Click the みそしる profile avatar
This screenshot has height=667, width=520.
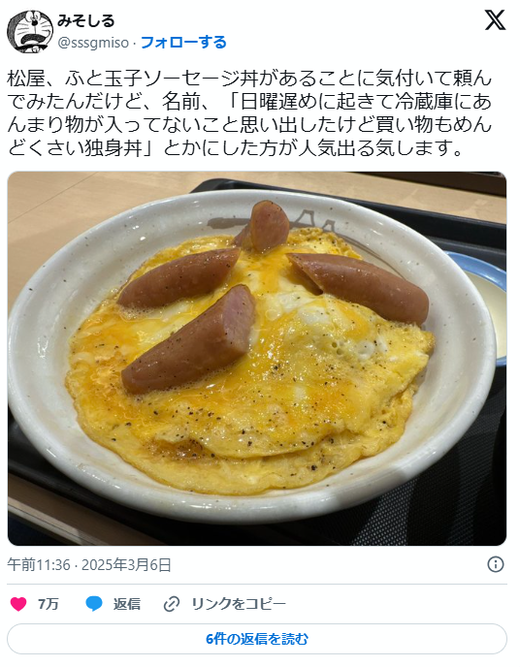pos(30,32)
